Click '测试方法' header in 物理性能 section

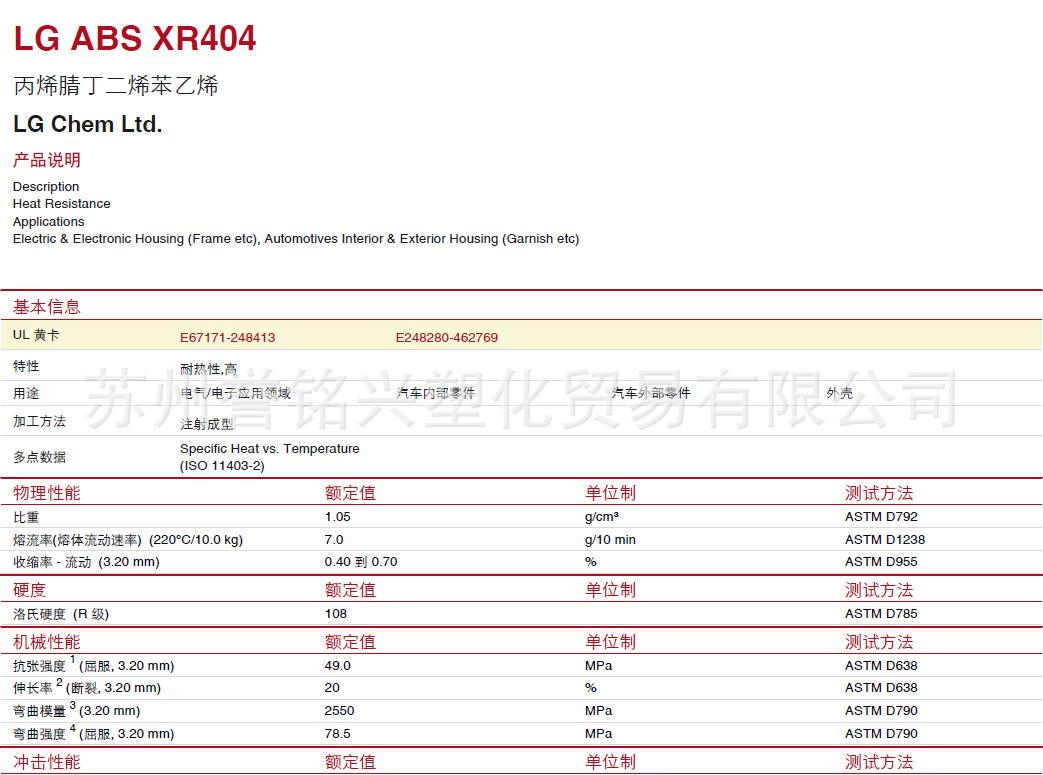click(x=879, y=493)
